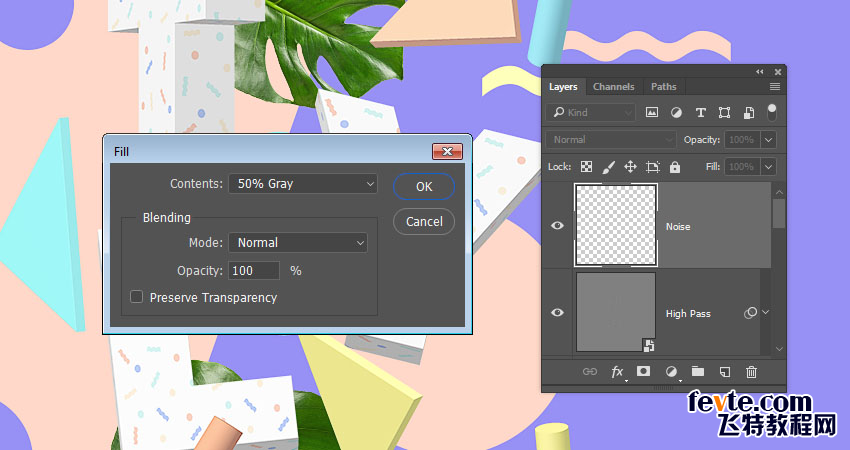Open the layer Opacity slider arrow
Image resolution: width=850 pixels, height=450 pixels.
[x=768, y=139]
